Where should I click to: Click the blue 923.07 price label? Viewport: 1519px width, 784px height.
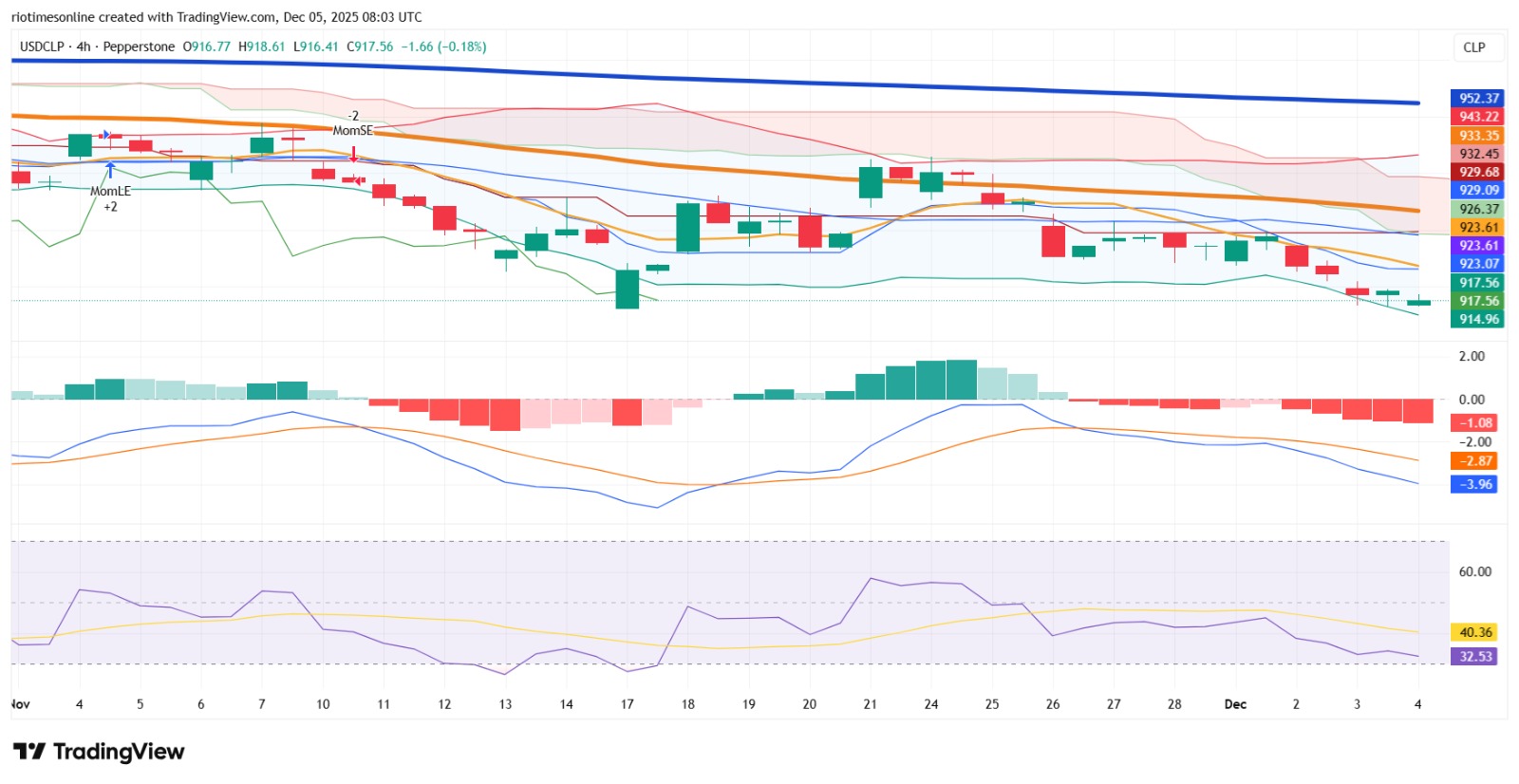(1477, 264)
